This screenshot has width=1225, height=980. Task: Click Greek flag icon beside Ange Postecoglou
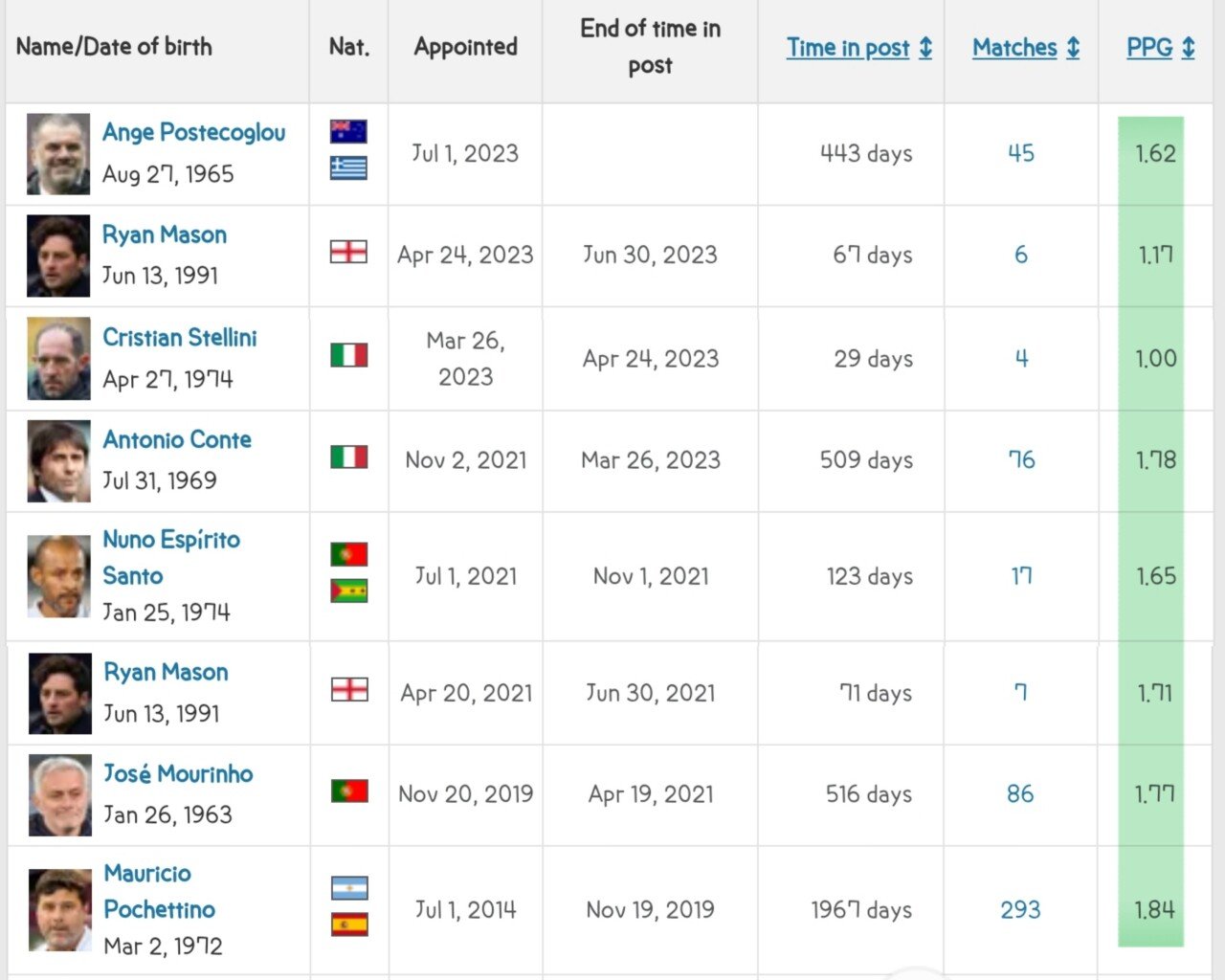pyautogui.click(x=348, y=168)
